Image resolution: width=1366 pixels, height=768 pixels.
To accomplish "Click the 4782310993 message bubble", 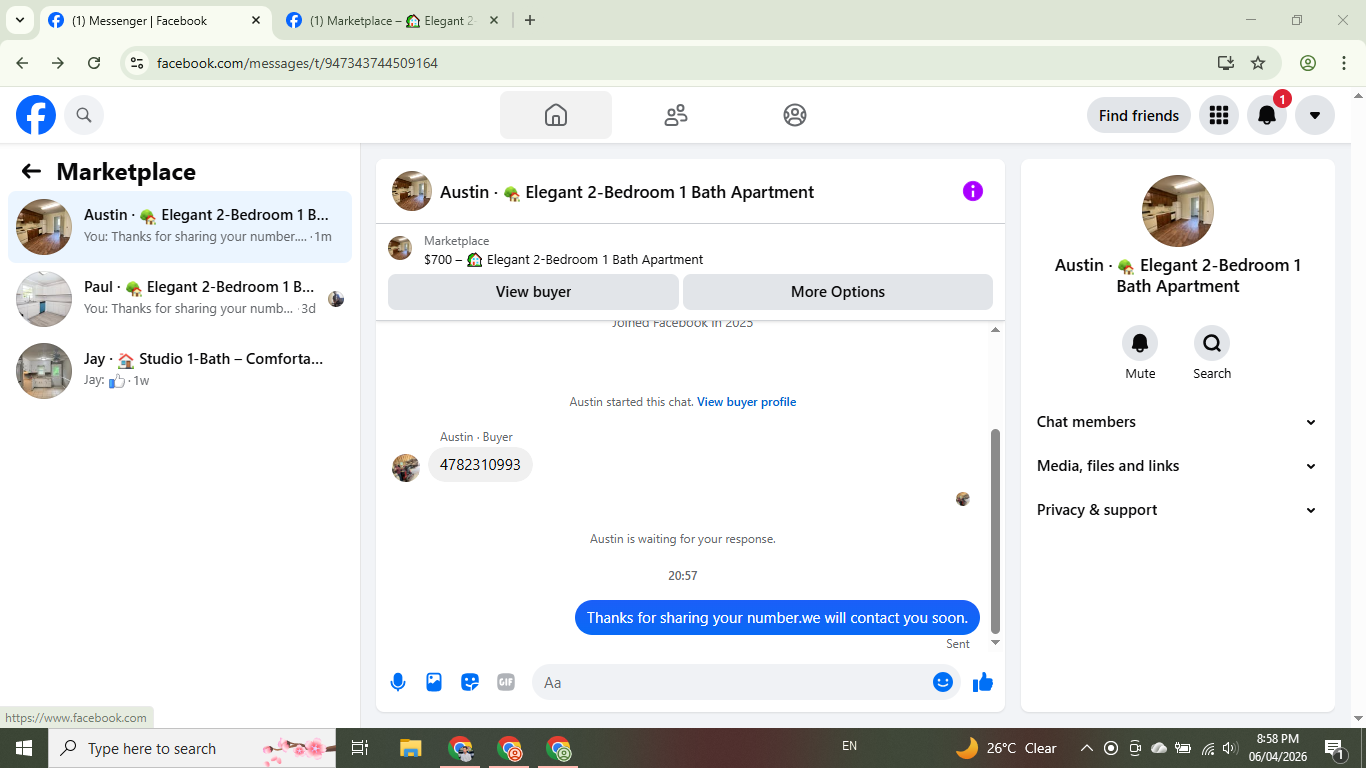I will click(480, 465).
